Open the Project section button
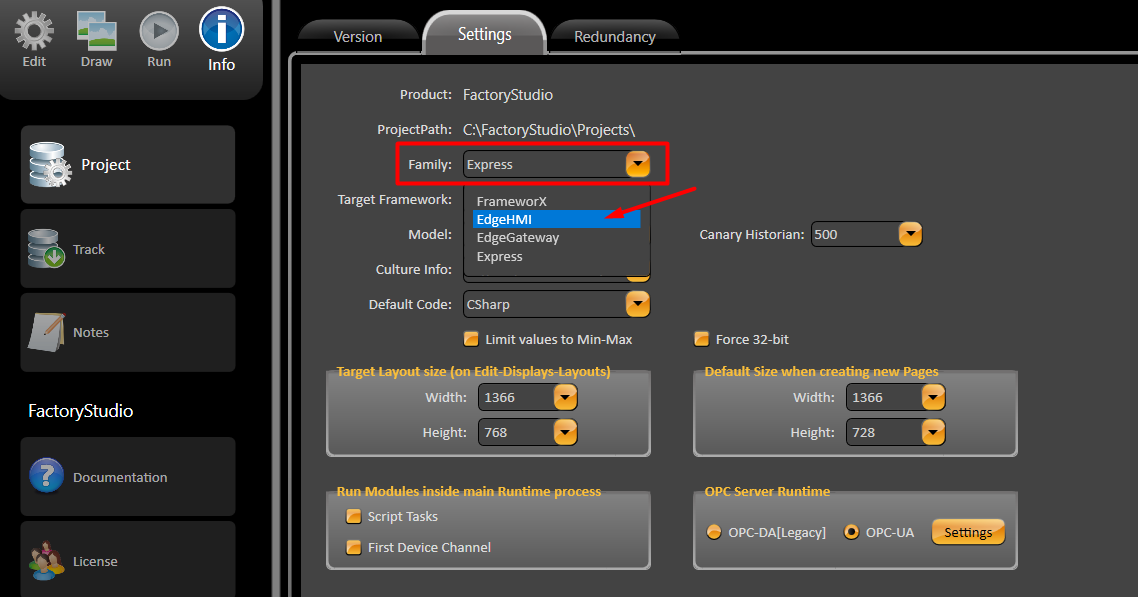Image resolution: width=1138 pixels, height=597 pixels. tap(128, 165)
